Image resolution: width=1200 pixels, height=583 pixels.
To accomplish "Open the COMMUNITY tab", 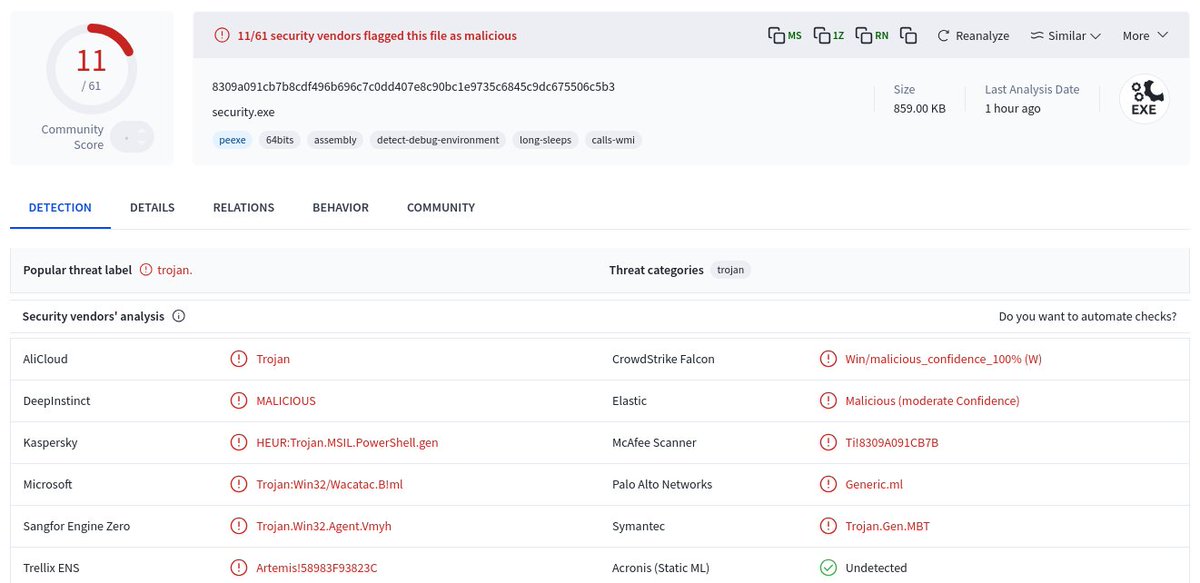I will click(441, 207).
